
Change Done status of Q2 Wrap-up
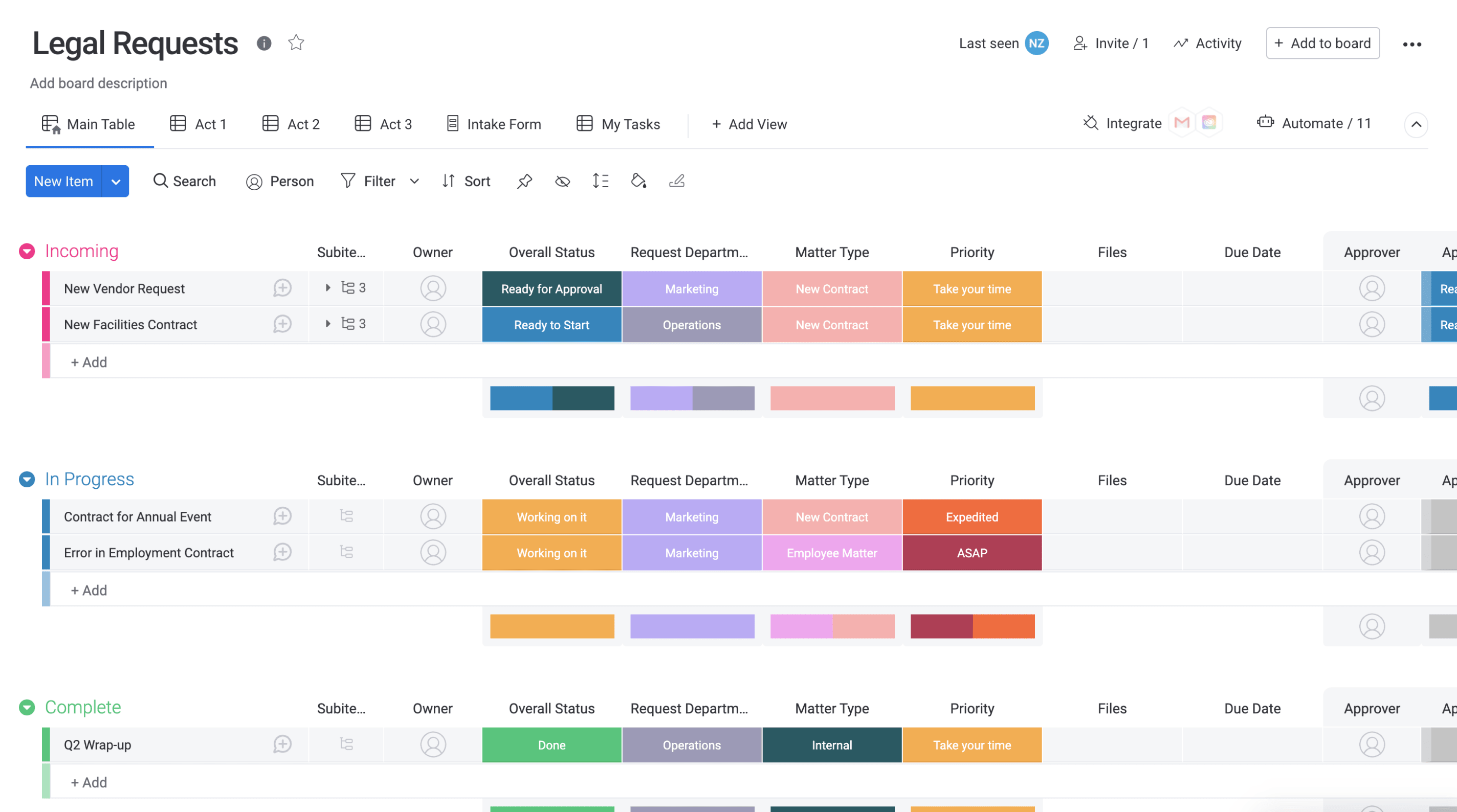[x=551, y=746]
